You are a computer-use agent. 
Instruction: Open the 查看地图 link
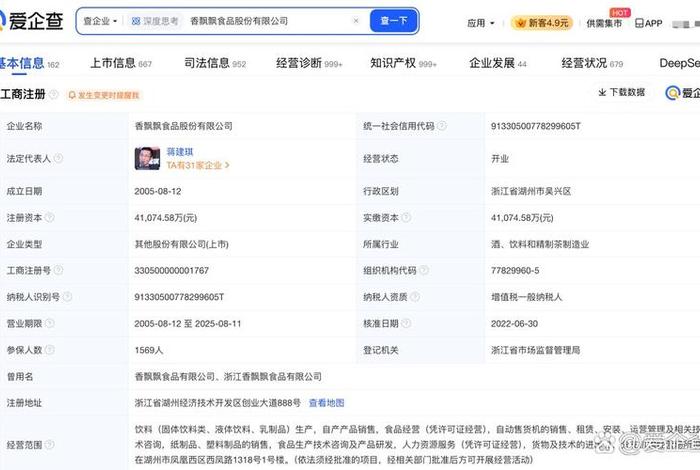(x=326, y=403)
